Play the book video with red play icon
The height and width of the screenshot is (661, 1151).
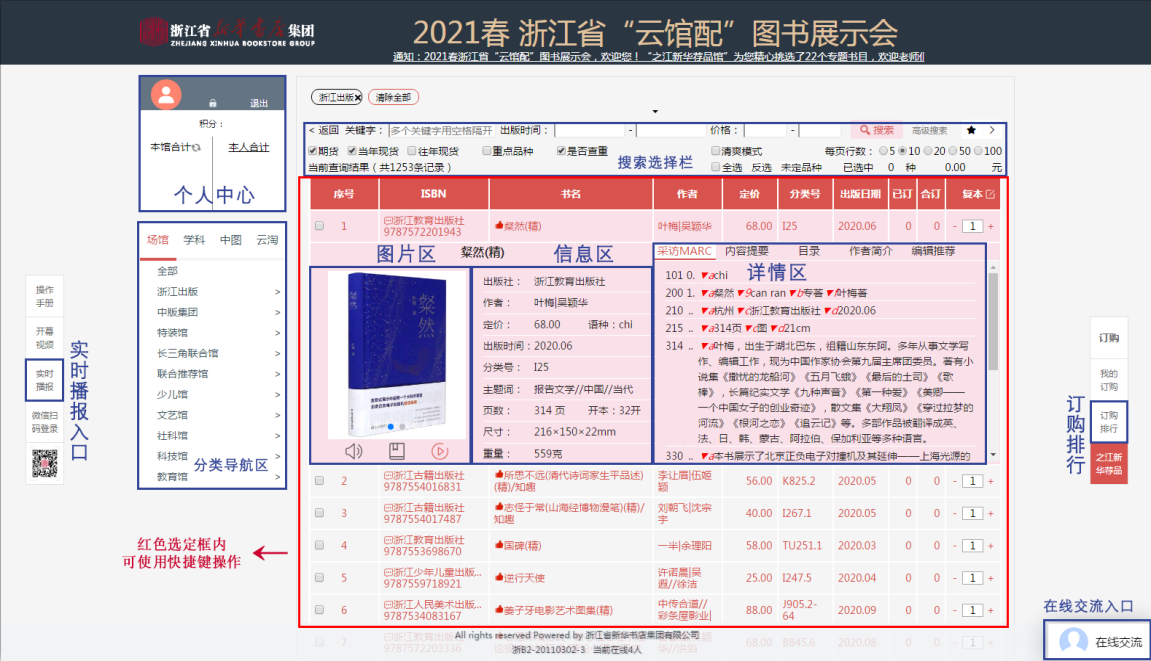pyautogui.click(x=440, y=451)
